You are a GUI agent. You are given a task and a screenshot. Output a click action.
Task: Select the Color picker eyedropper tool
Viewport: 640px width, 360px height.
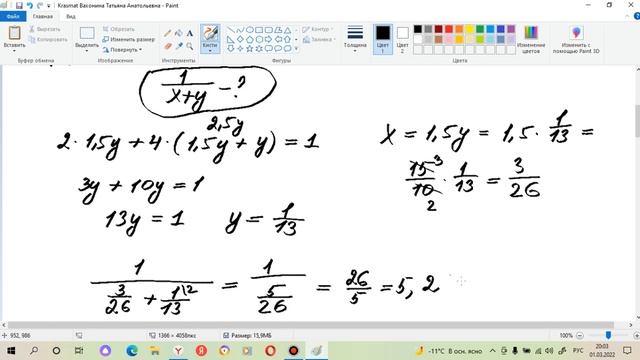(178, 46)
